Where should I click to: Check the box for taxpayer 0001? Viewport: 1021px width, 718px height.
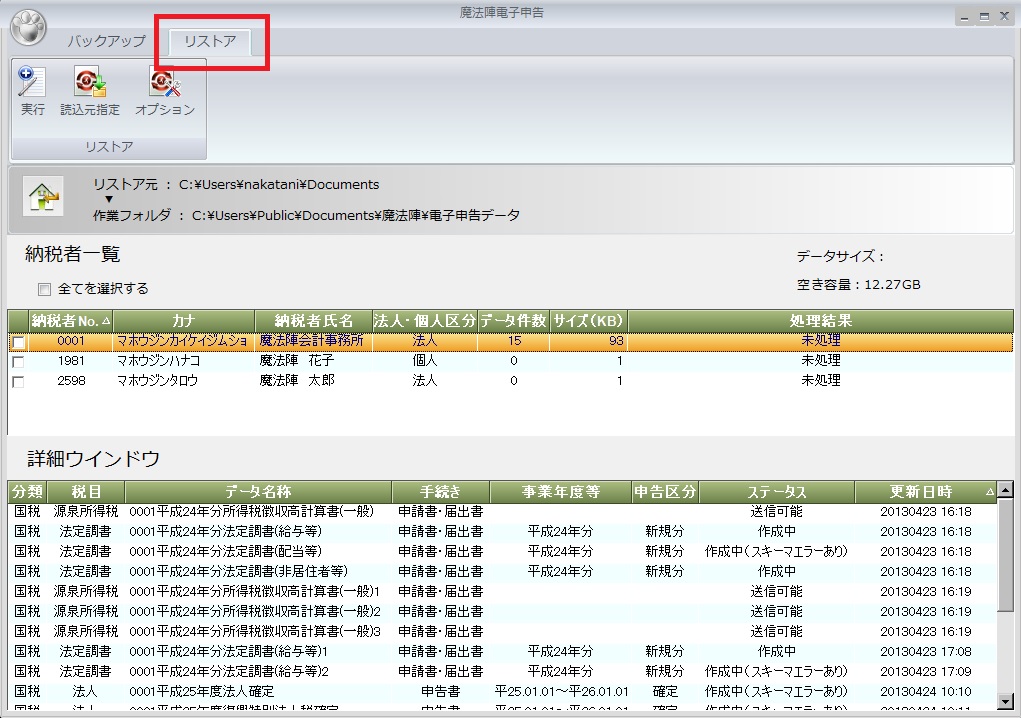pyautogui.click(x=17, y=342)
